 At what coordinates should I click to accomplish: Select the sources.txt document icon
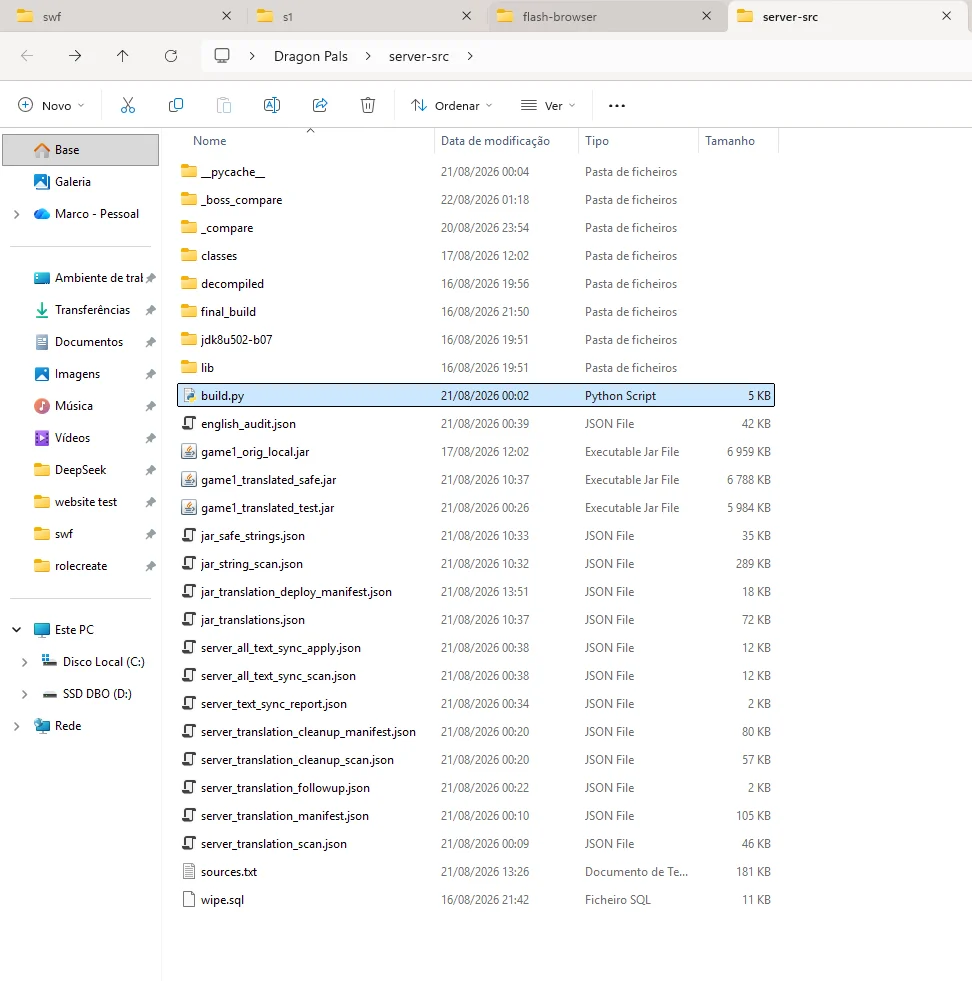[189, 871]
